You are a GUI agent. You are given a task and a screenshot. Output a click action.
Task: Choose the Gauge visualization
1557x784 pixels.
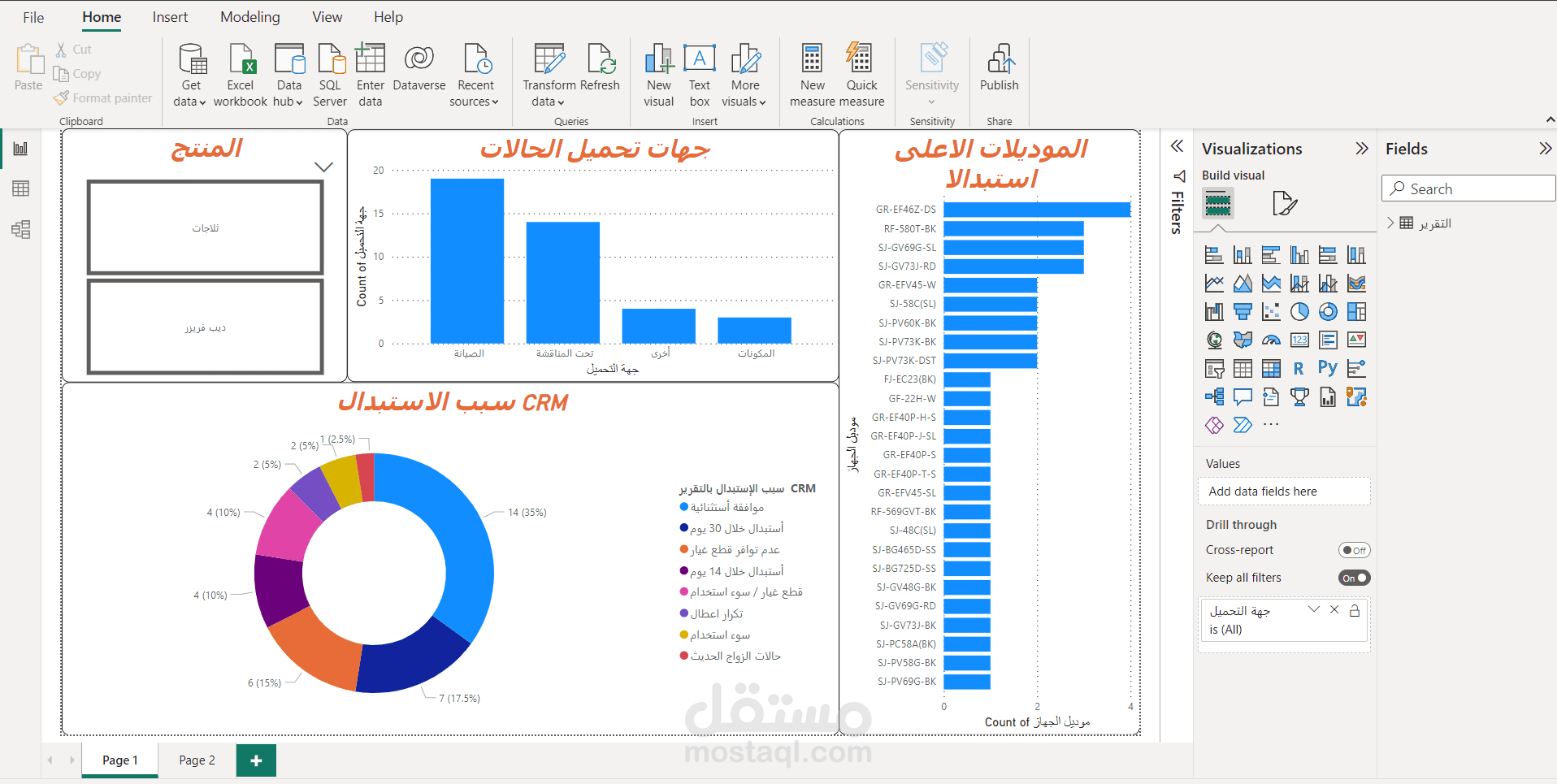tap(1271, 340)
